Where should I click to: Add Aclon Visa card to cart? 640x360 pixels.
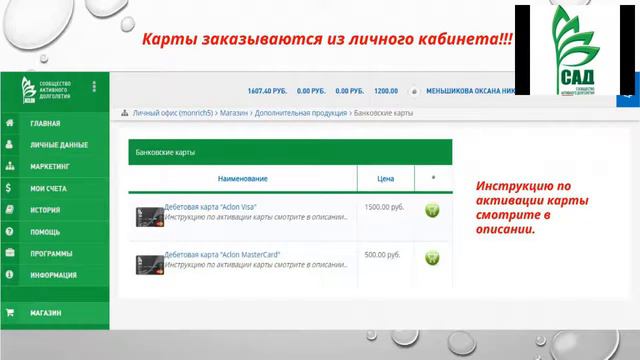(432, 210)
